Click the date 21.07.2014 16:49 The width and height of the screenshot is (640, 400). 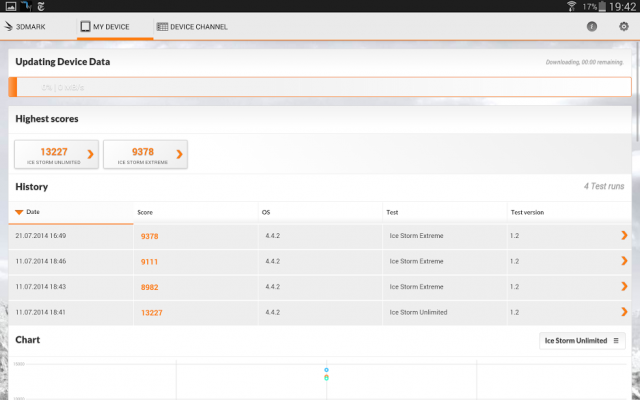[x=41, y=236]
